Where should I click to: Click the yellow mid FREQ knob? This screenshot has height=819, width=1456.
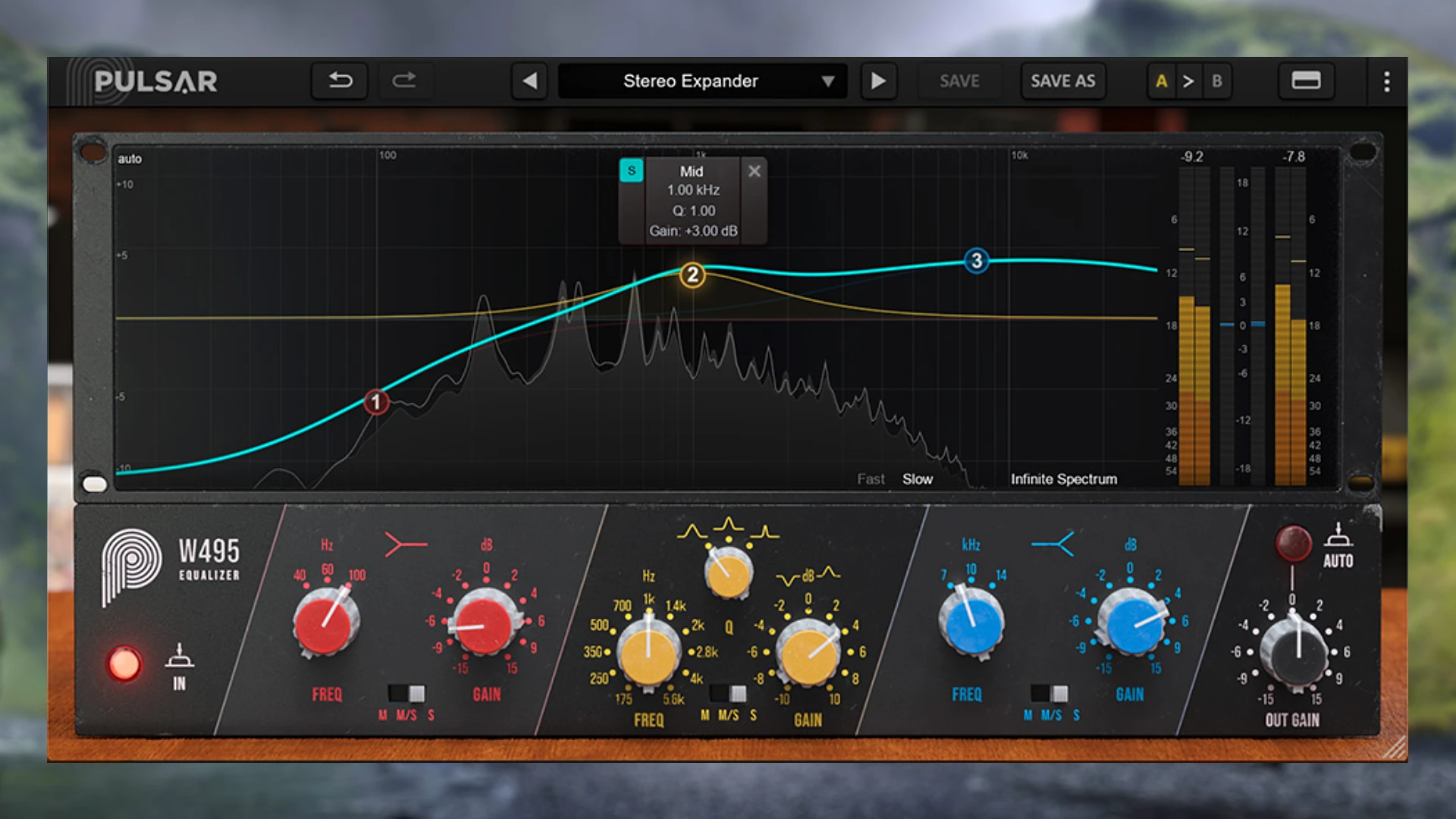tap(648, 653)
